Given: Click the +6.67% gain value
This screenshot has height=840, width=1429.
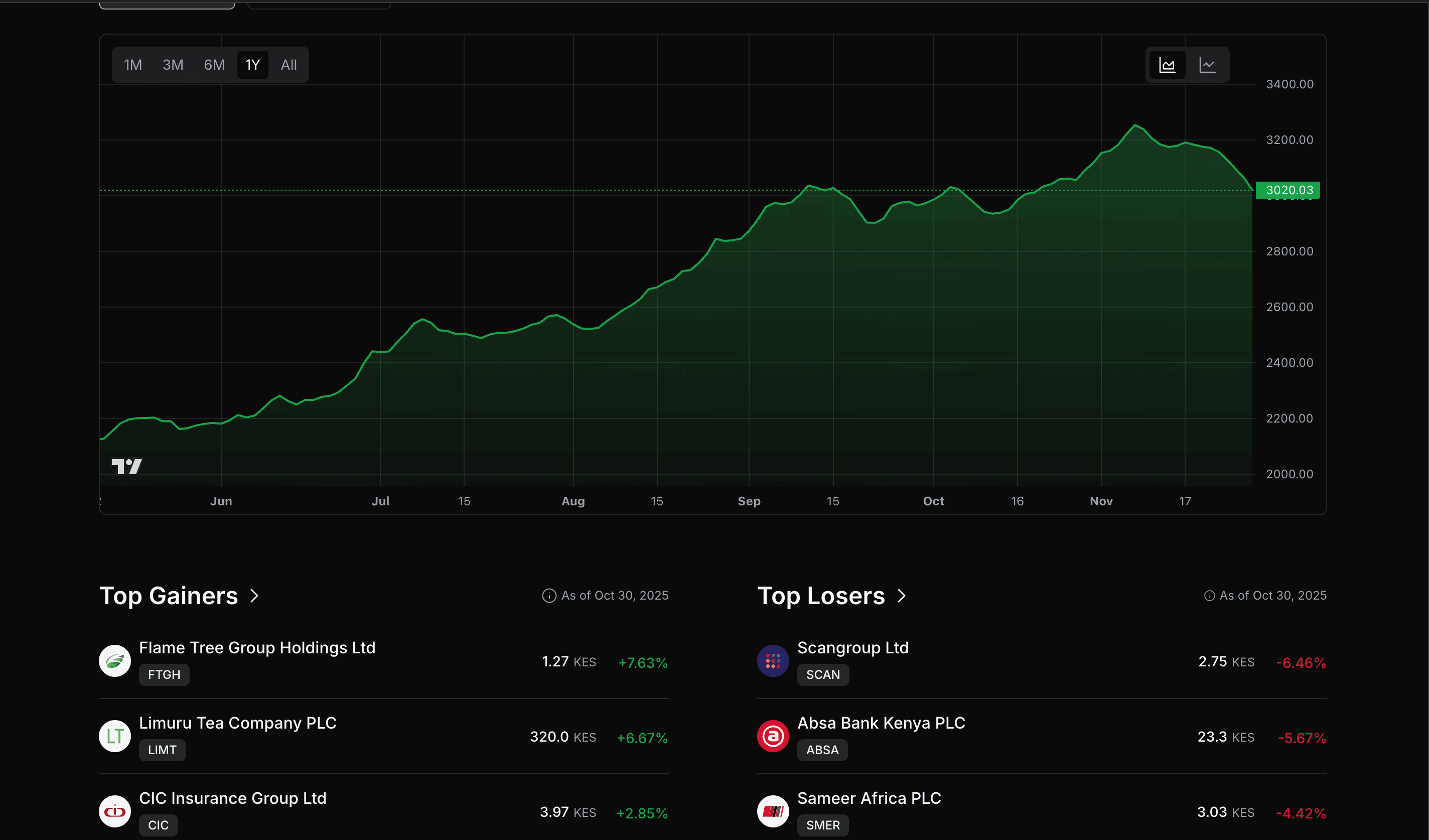Looking at the screenshot, I should pos(642,738).
